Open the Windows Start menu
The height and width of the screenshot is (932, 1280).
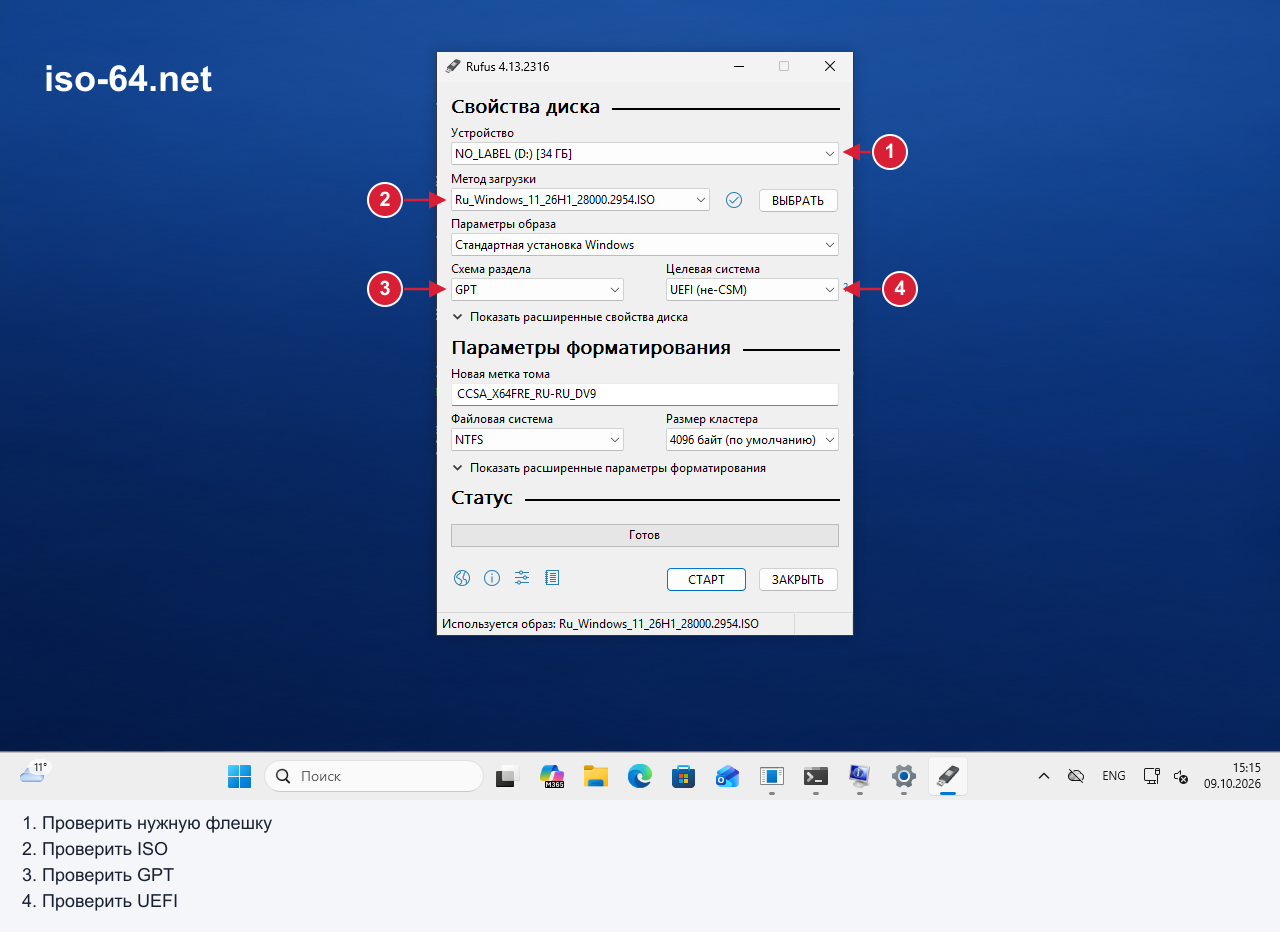click(x=240, y=776)
